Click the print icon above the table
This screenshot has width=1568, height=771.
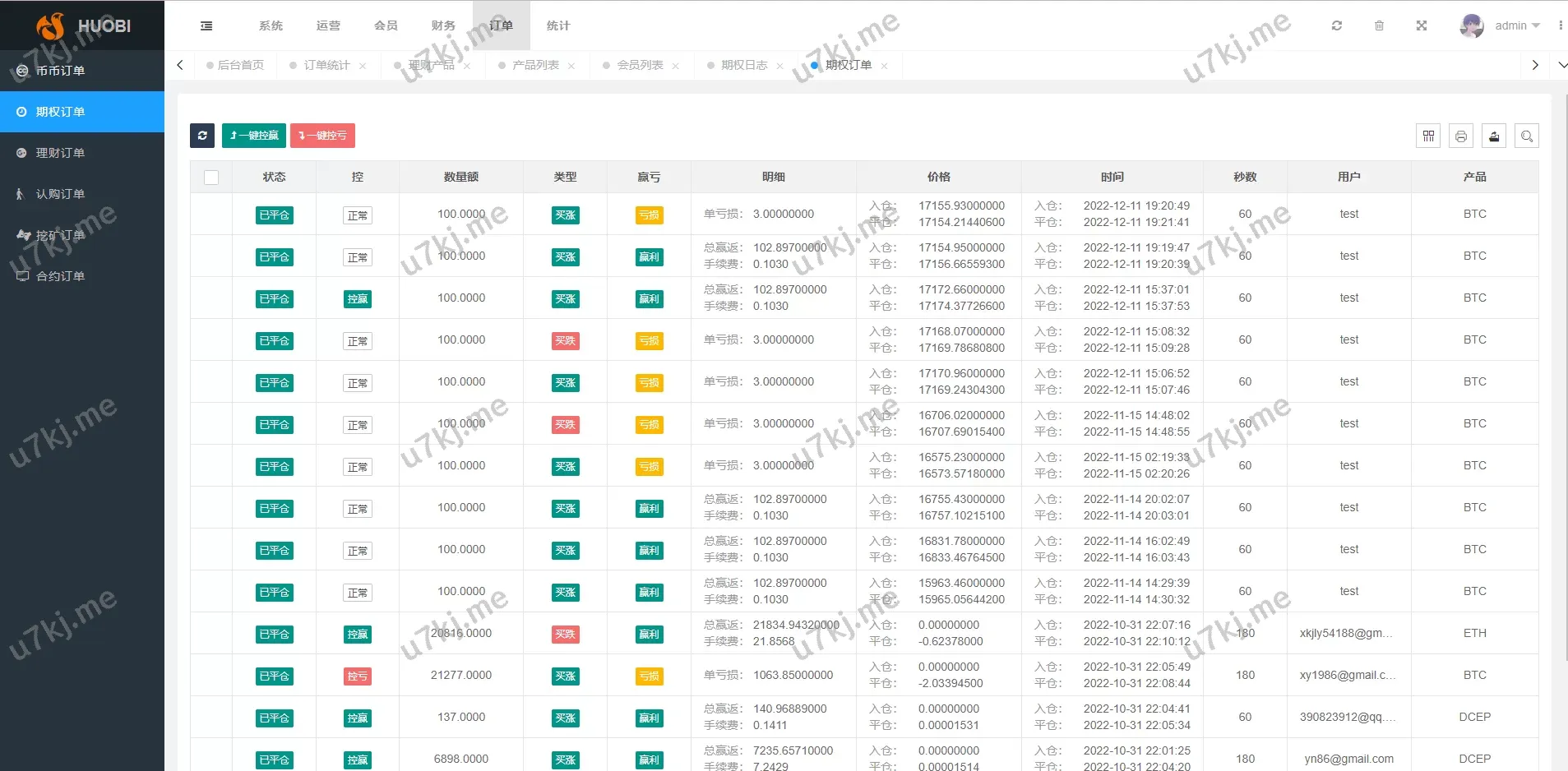pyautogui.click(x=1461, y=136)
